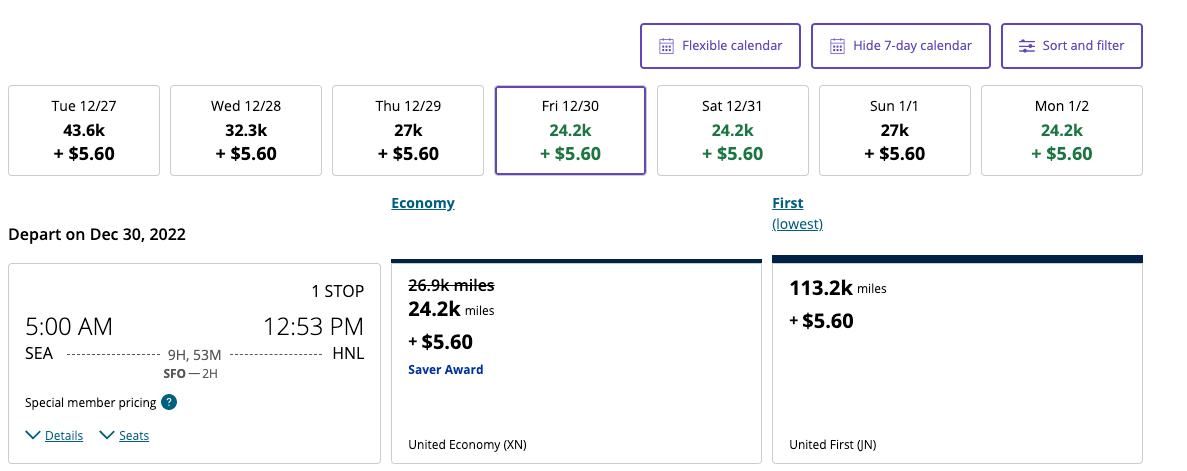
Task: Sort by the First column header
Action: [x=788, y=203]
